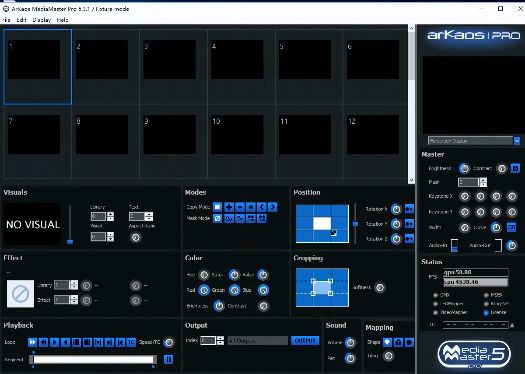This screenshot has height=374, width=525.
Task: Select the additive (plus) Copy Mode icon
Action: click(229, 207)
